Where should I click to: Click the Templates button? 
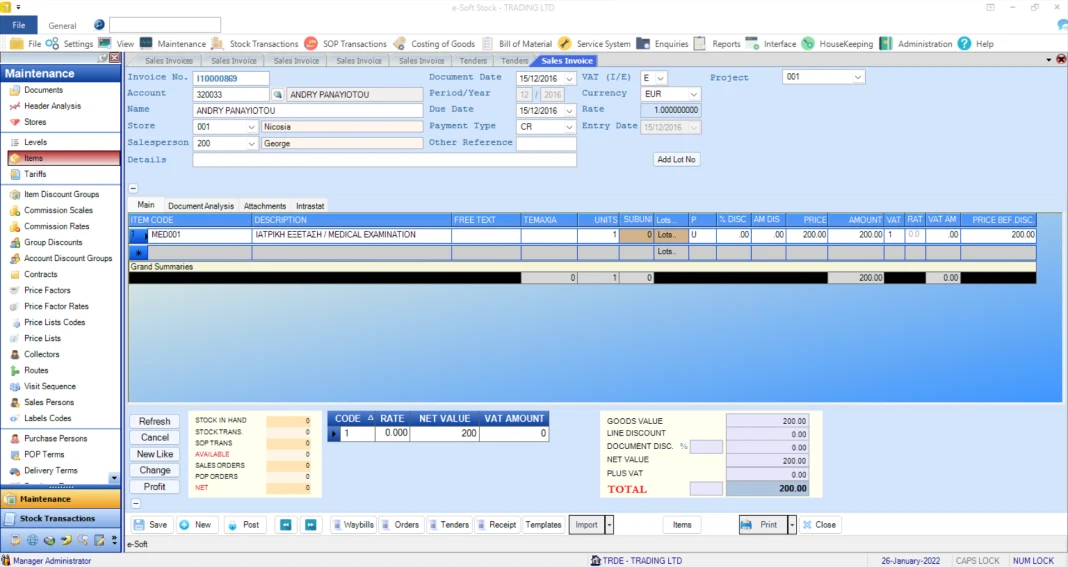click(543, 525)
